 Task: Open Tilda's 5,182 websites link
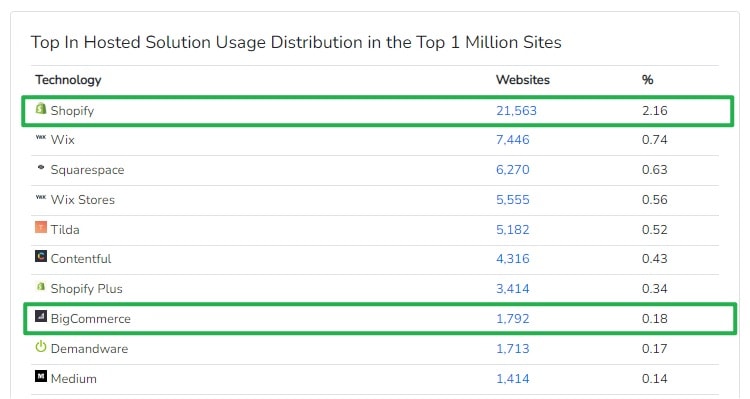tap(512, 230)
